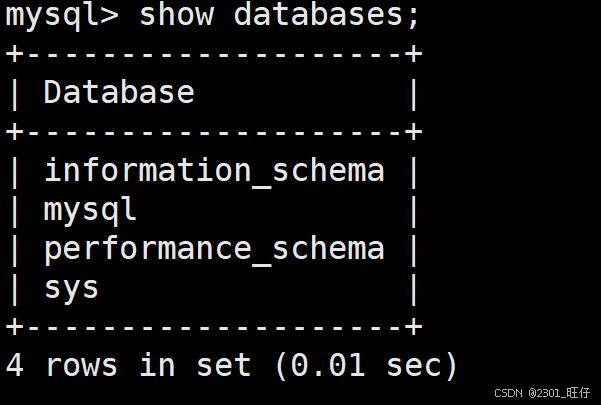601x405 pixels.
Task: Click the left pipe before "sys"
Action: coord(14,288)
